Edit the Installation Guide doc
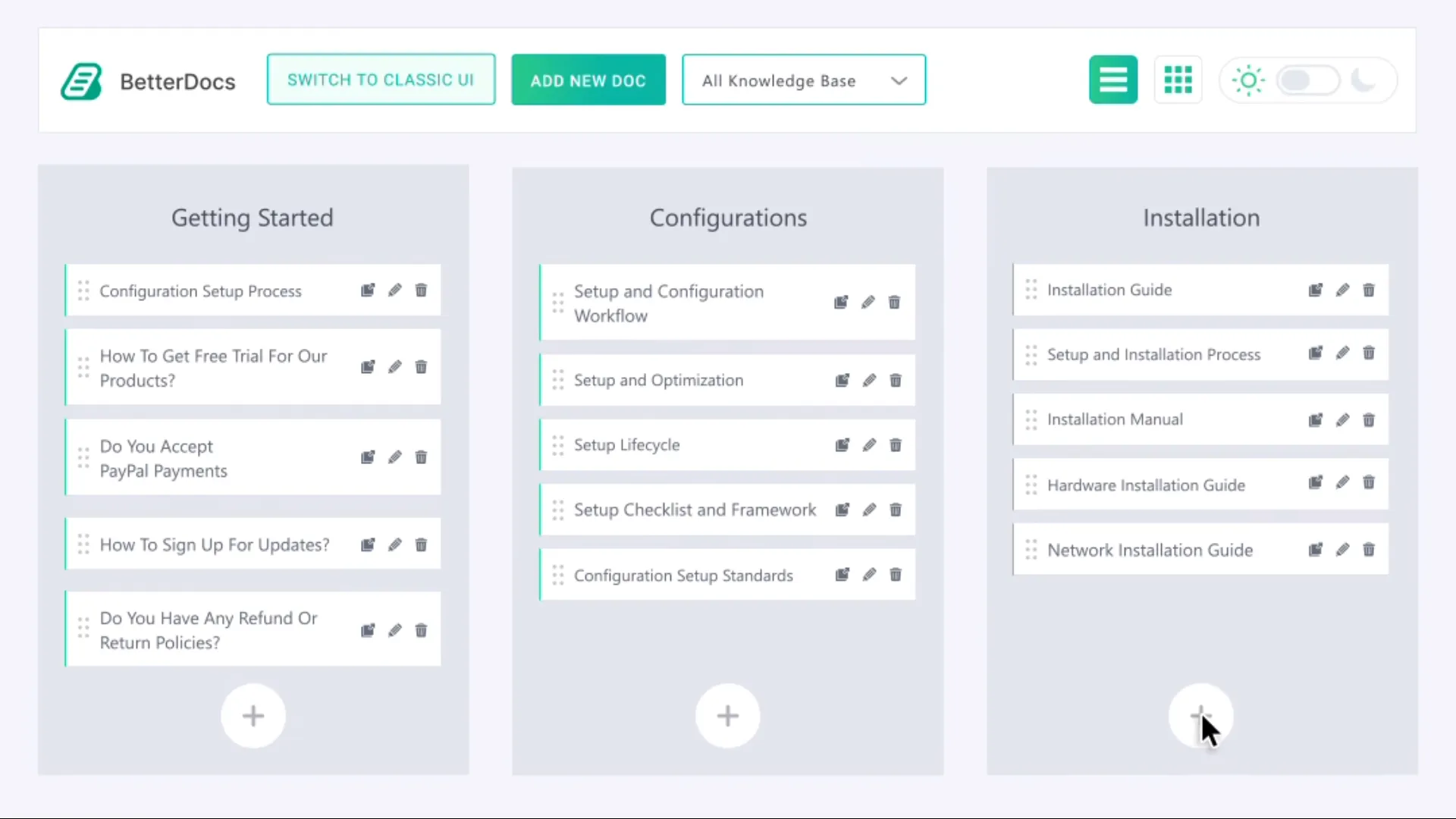Image resolution: width=1456 pixels, height=819 pixels. 1342,290
